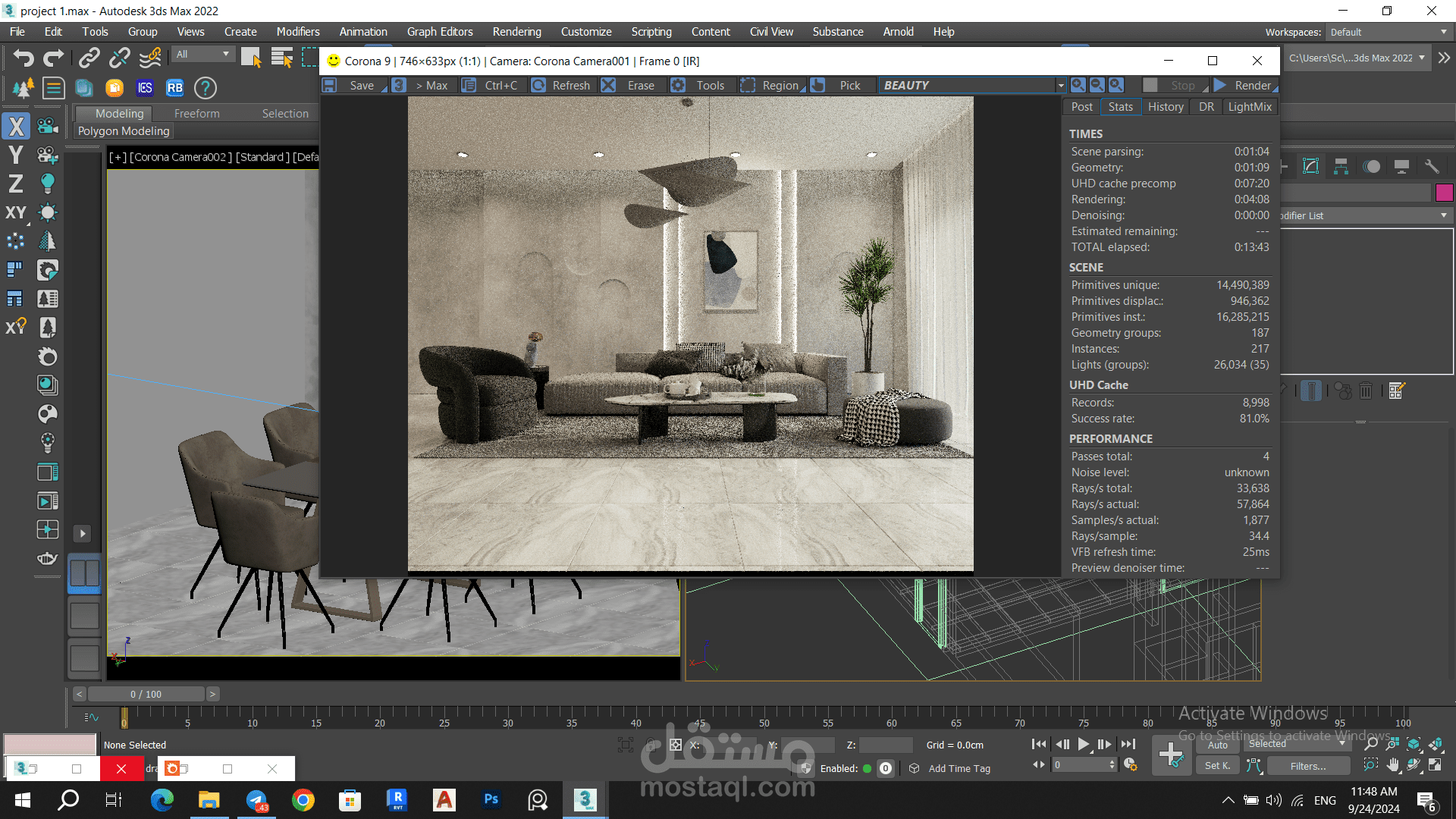This screenshot has width=1456, height=819.
Task: Switch to the LightMix tab
Action: click(1249, 107)
